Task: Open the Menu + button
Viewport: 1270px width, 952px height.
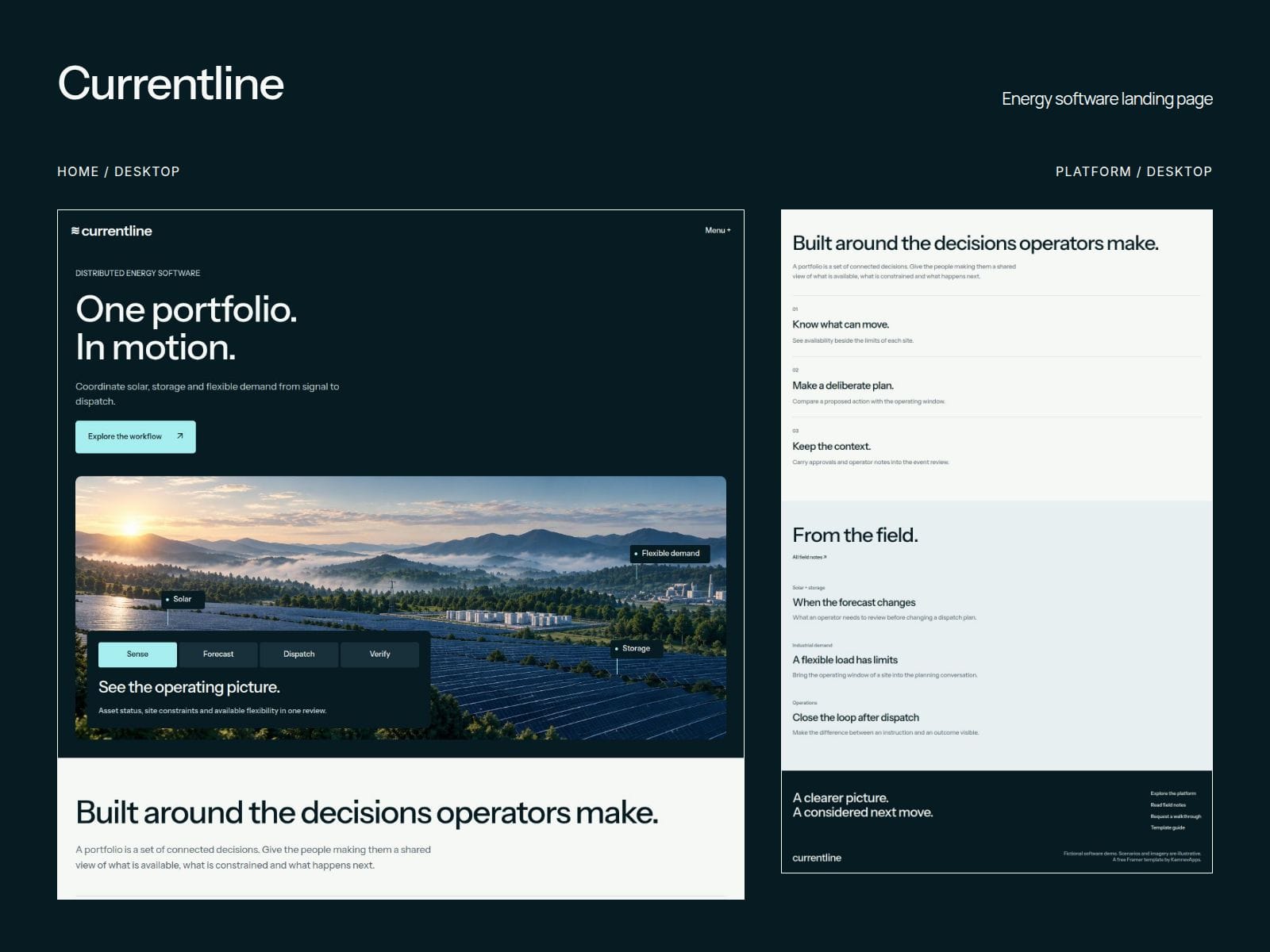Action: click(718, 230)
